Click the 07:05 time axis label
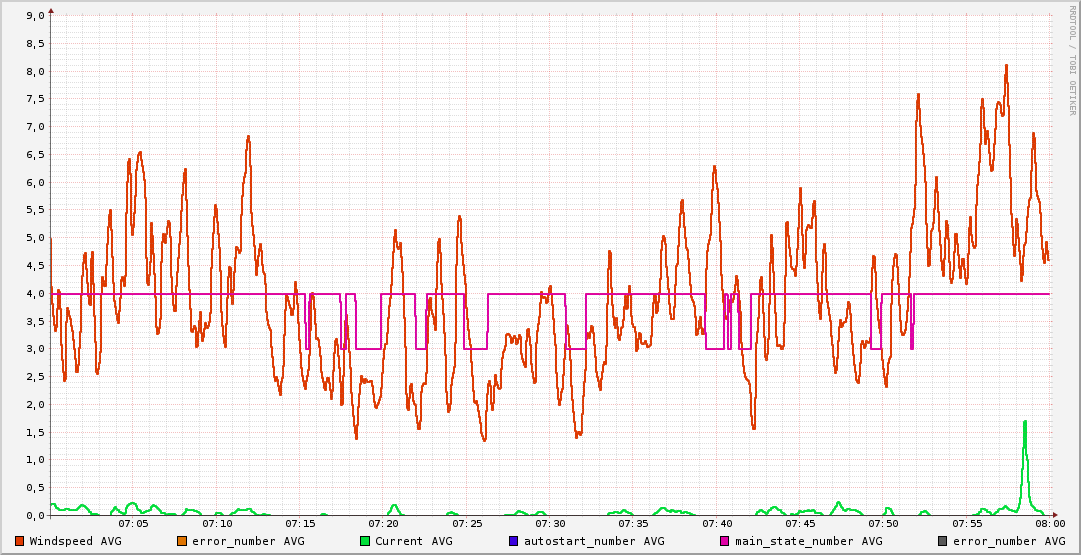 click(133, 523)
